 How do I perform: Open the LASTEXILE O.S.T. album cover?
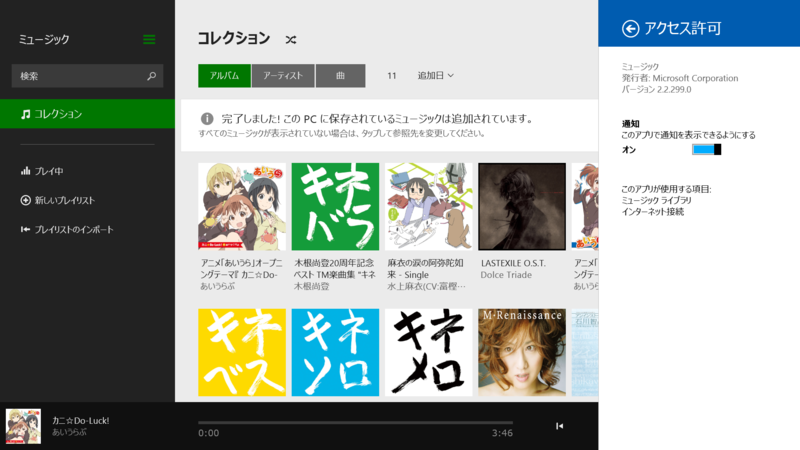coord(522,207)
